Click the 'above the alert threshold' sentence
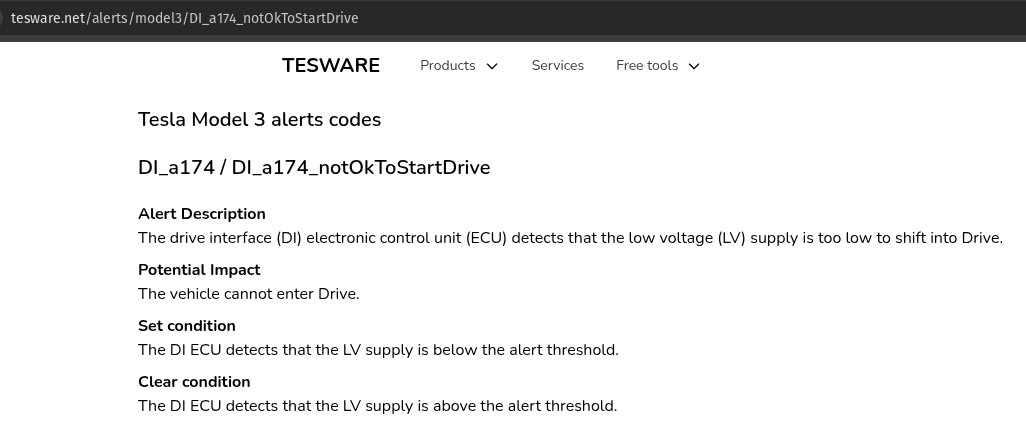Viewport: 1026px width, 429px height. tap(377, 406)
